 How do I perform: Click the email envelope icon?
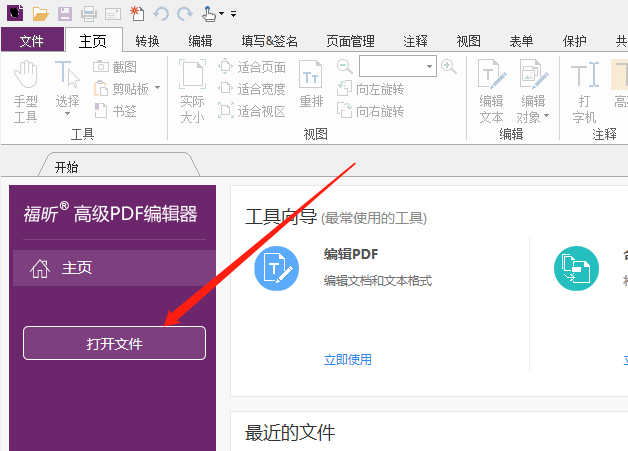(113, 14)
